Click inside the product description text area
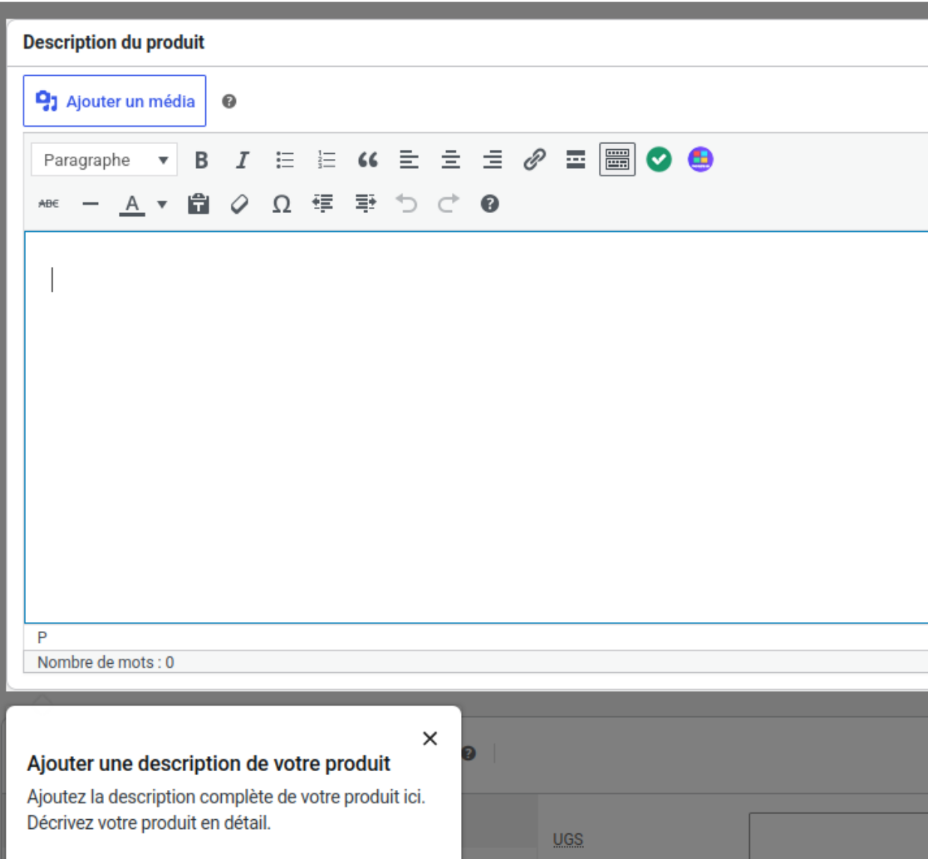The image size is (928, 859). click(476, 427)
